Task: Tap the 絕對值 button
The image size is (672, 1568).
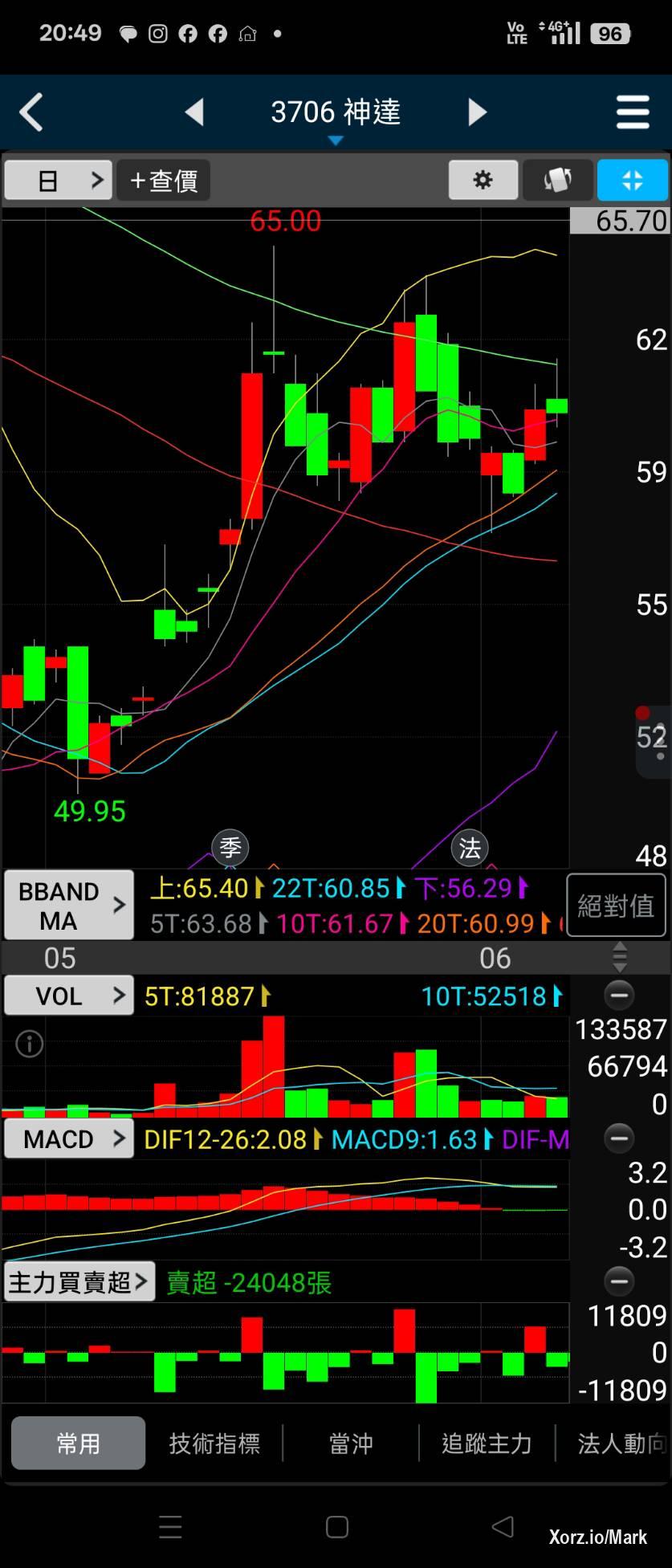Action: (616, 906)
